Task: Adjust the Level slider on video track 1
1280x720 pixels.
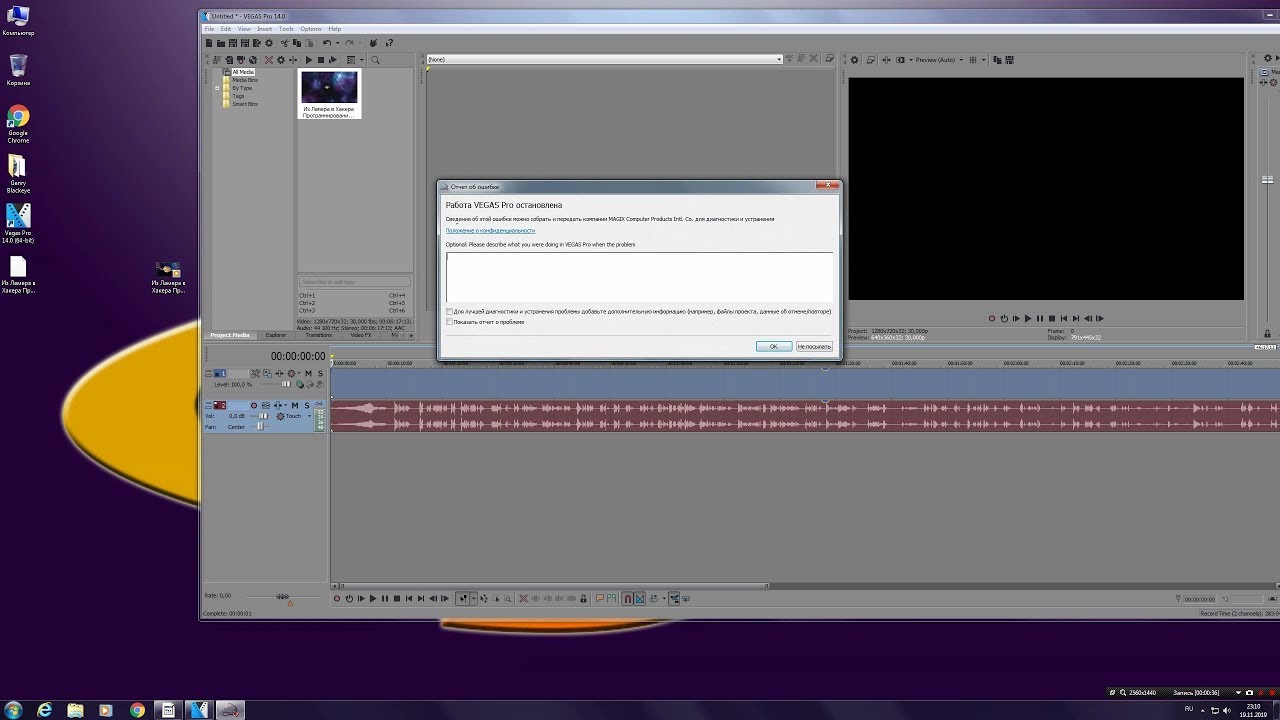Action: click(286, 384)
